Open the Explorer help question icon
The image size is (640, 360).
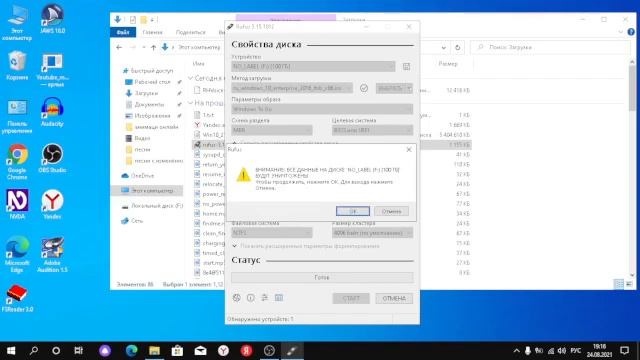pyautogui.click(x=631, y=32)
